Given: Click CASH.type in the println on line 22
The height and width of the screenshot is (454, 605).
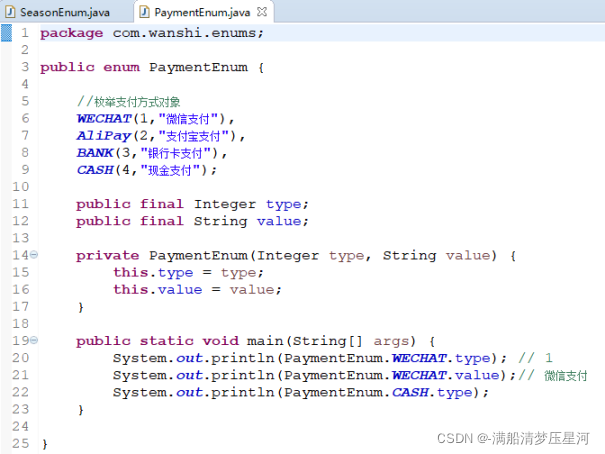Looking at the screenshot, I should point(432,393).
